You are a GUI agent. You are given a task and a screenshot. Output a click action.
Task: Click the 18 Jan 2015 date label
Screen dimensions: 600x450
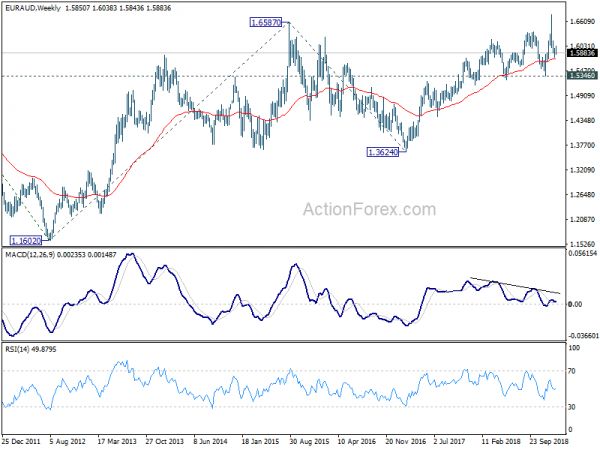click(260, 442)
